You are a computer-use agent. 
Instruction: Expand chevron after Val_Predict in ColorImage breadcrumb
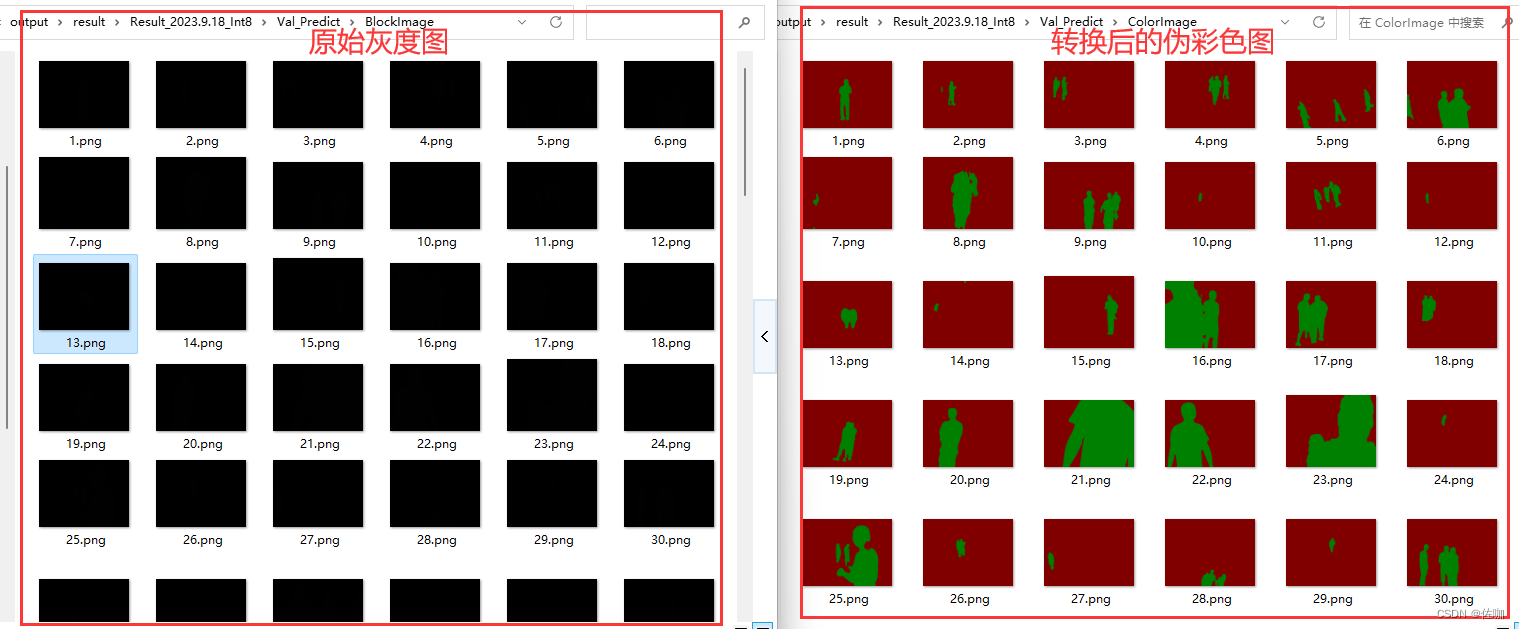tap(1116, 22)
